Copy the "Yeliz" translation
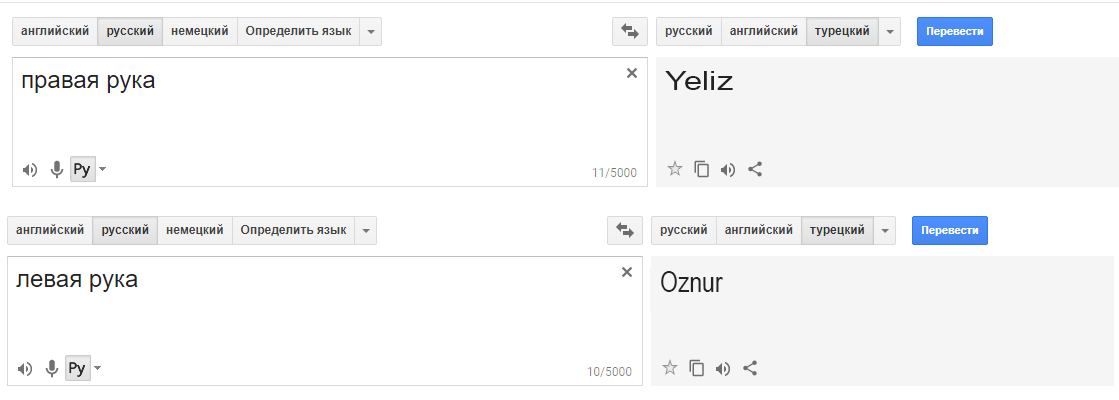Viewport: 1119px width, 400px height. [x=702, y=169]
